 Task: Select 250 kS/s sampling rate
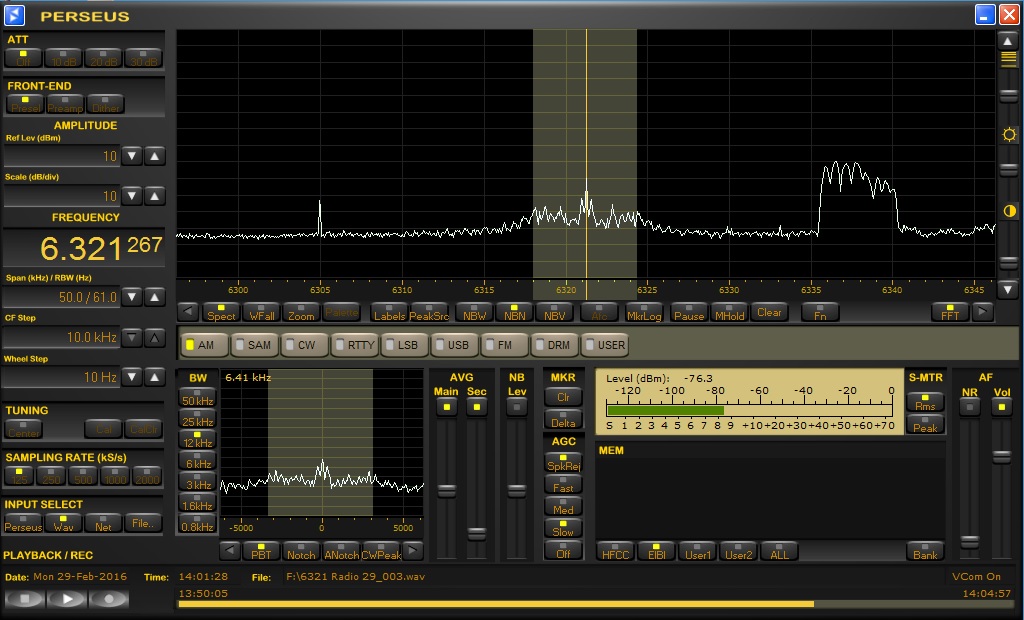pos(51,476)
